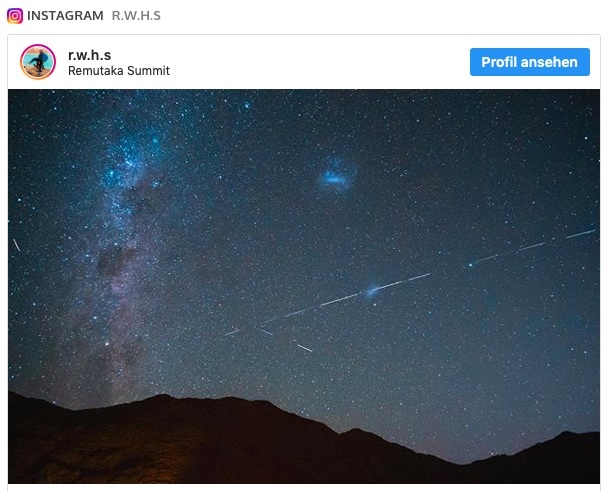Image resolution: width=608 pixels, height=491 pixels.
Task: Open the r.w.h.s profile avatar
Action: [38, 62]
